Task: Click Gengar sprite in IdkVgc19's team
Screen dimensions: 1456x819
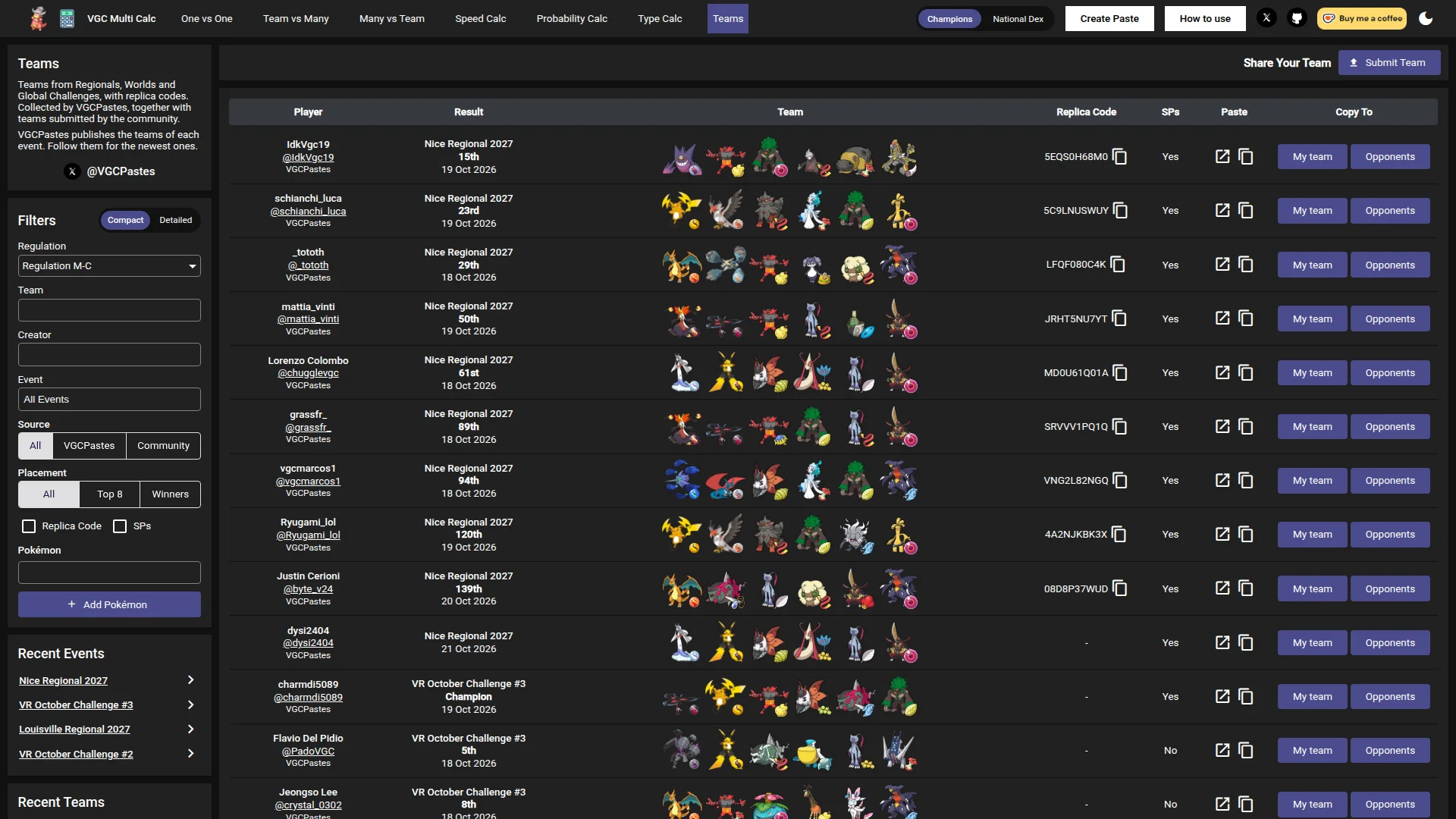Action: [682, 158]
